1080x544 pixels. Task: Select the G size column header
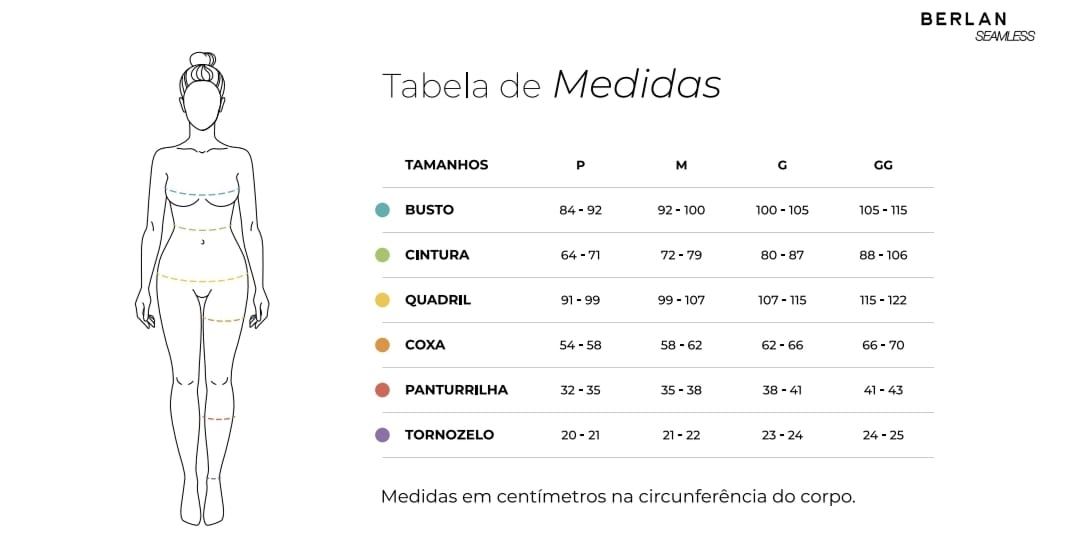pos(782,165)
